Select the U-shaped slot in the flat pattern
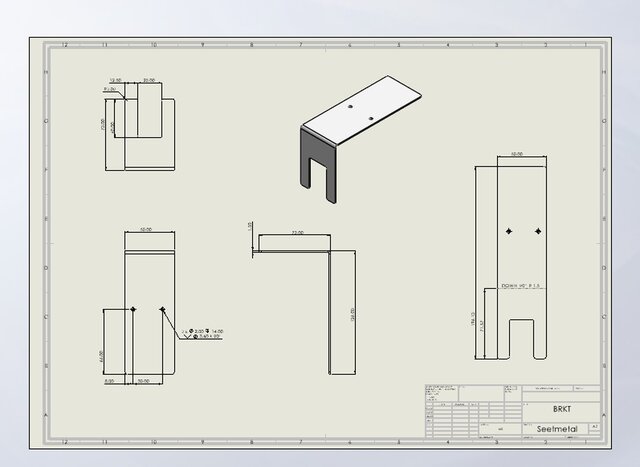Screen dimensions: 640x467 click(x=521, y=339)
